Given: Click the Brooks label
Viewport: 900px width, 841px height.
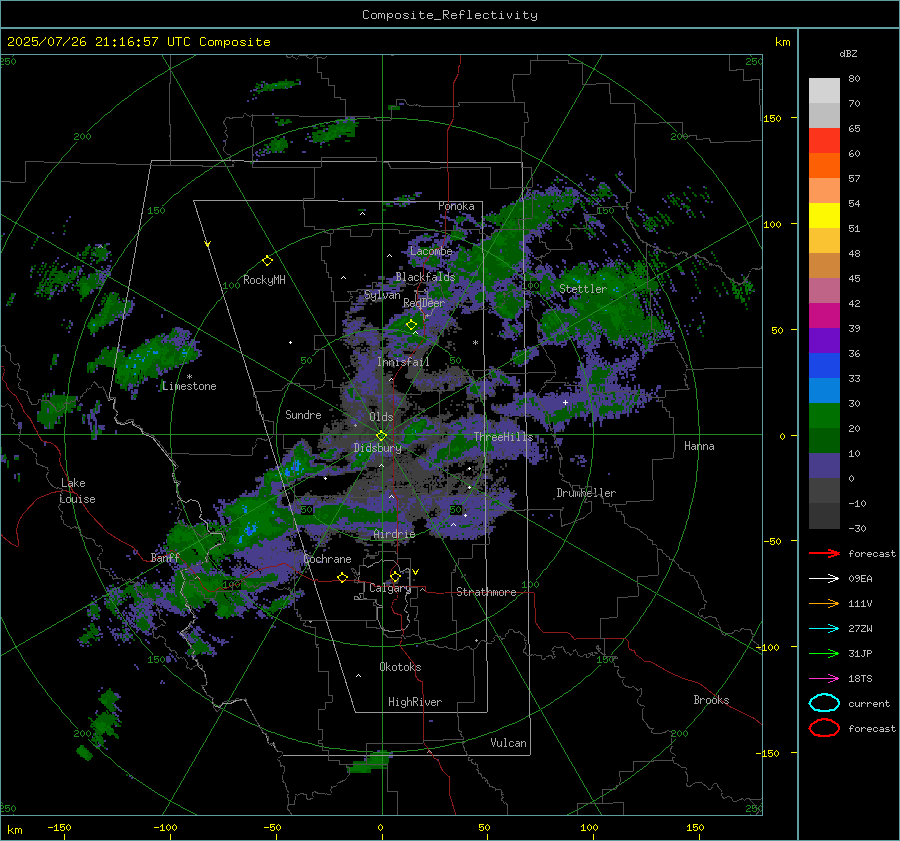Looking at the screenshot, I should click(x=711, y=700).
